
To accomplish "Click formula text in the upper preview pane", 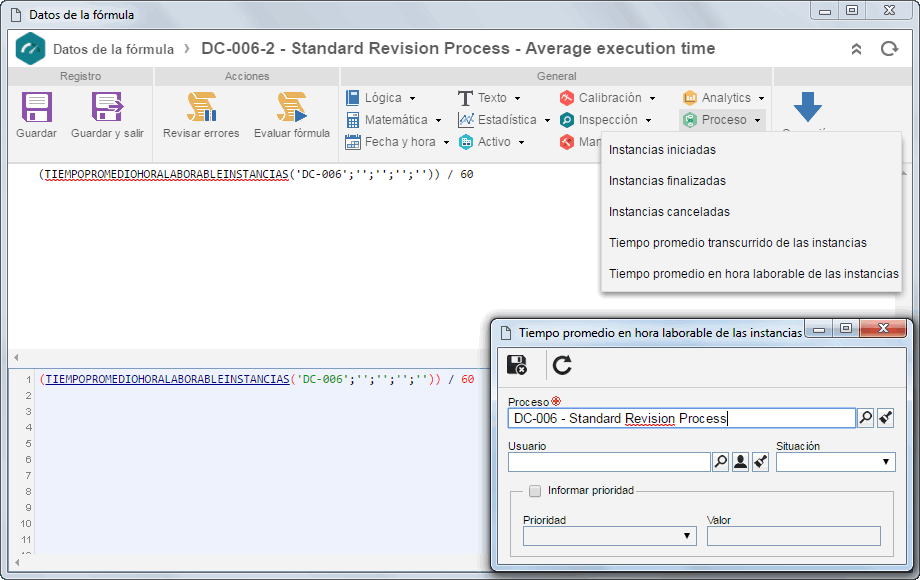I will (x=256, y=175).
